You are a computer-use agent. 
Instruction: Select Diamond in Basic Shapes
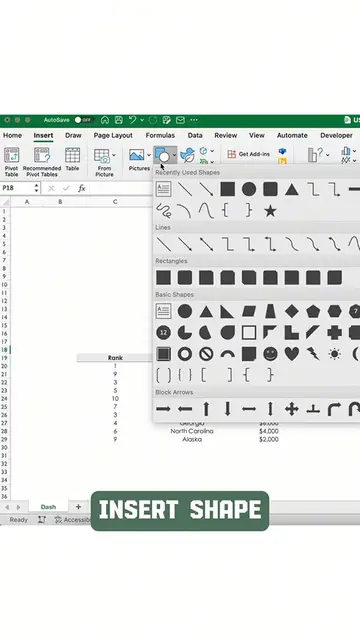point(292,311)
